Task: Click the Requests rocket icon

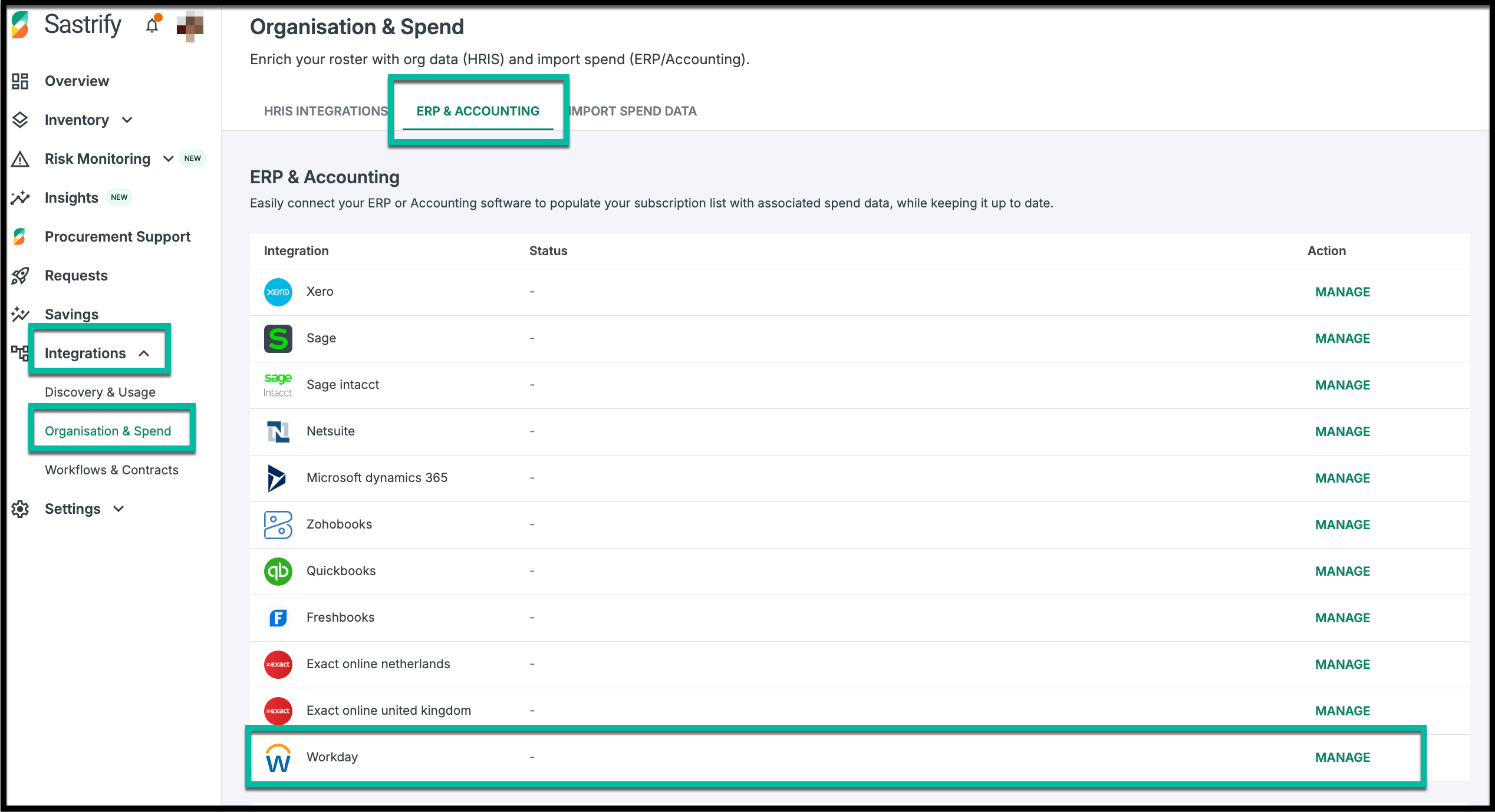Action: [x=20, y=275]
